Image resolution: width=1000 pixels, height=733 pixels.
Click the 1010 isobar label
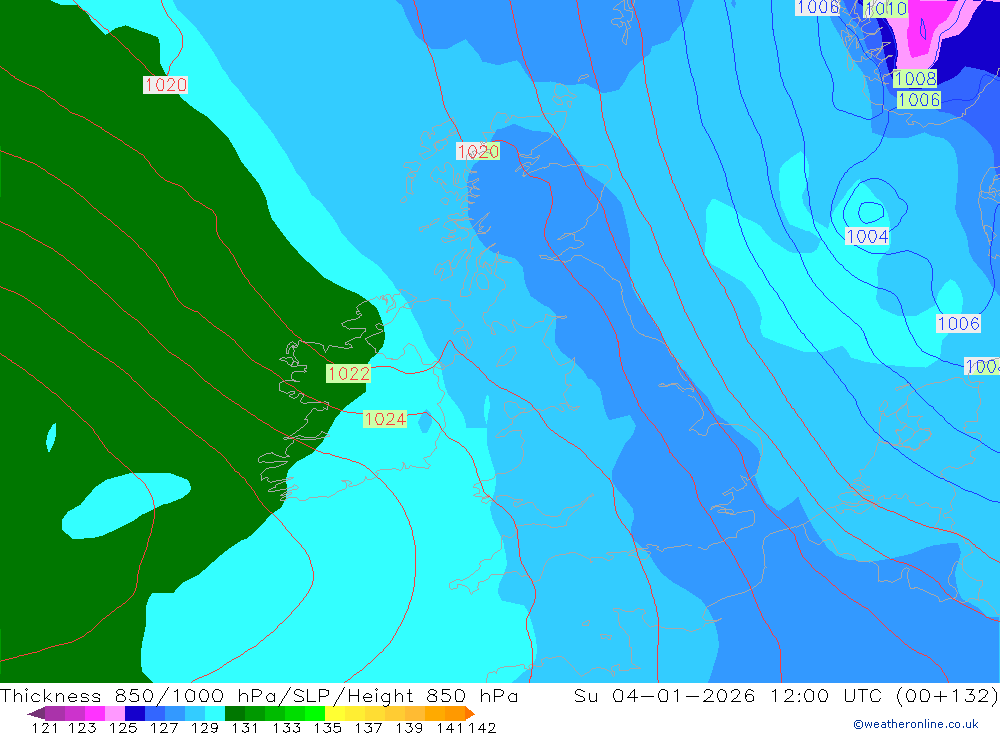click(886, 8)
